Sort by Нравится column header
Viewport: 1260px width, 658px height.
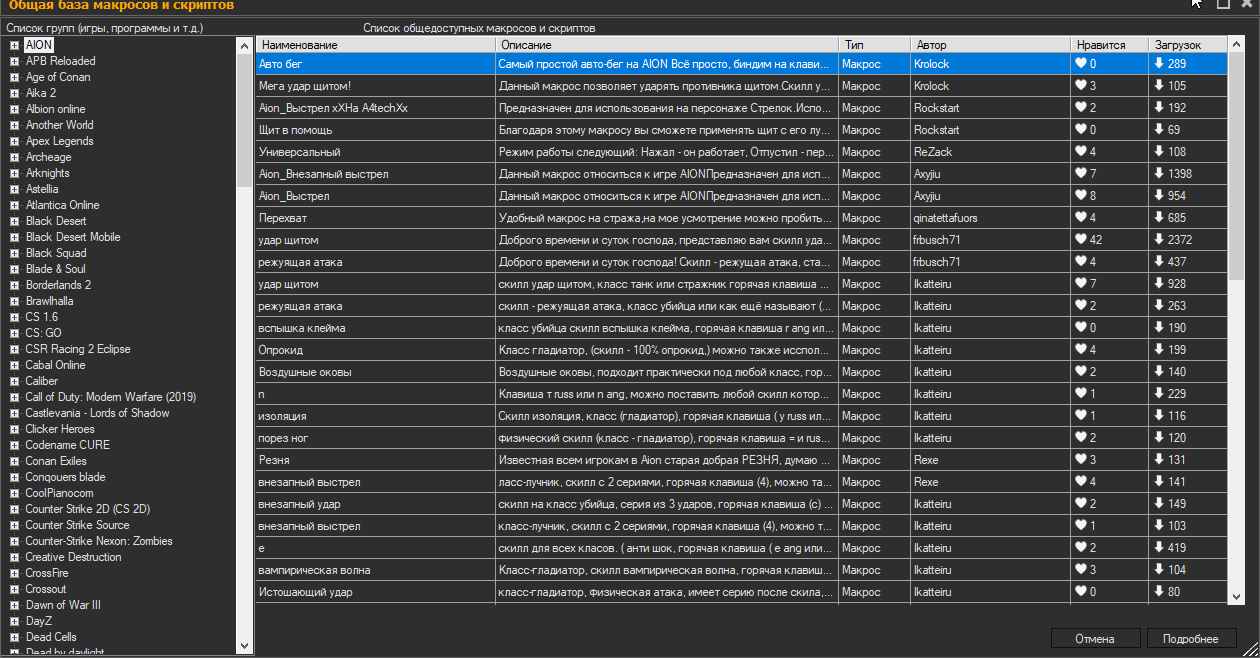[1110, 45]
